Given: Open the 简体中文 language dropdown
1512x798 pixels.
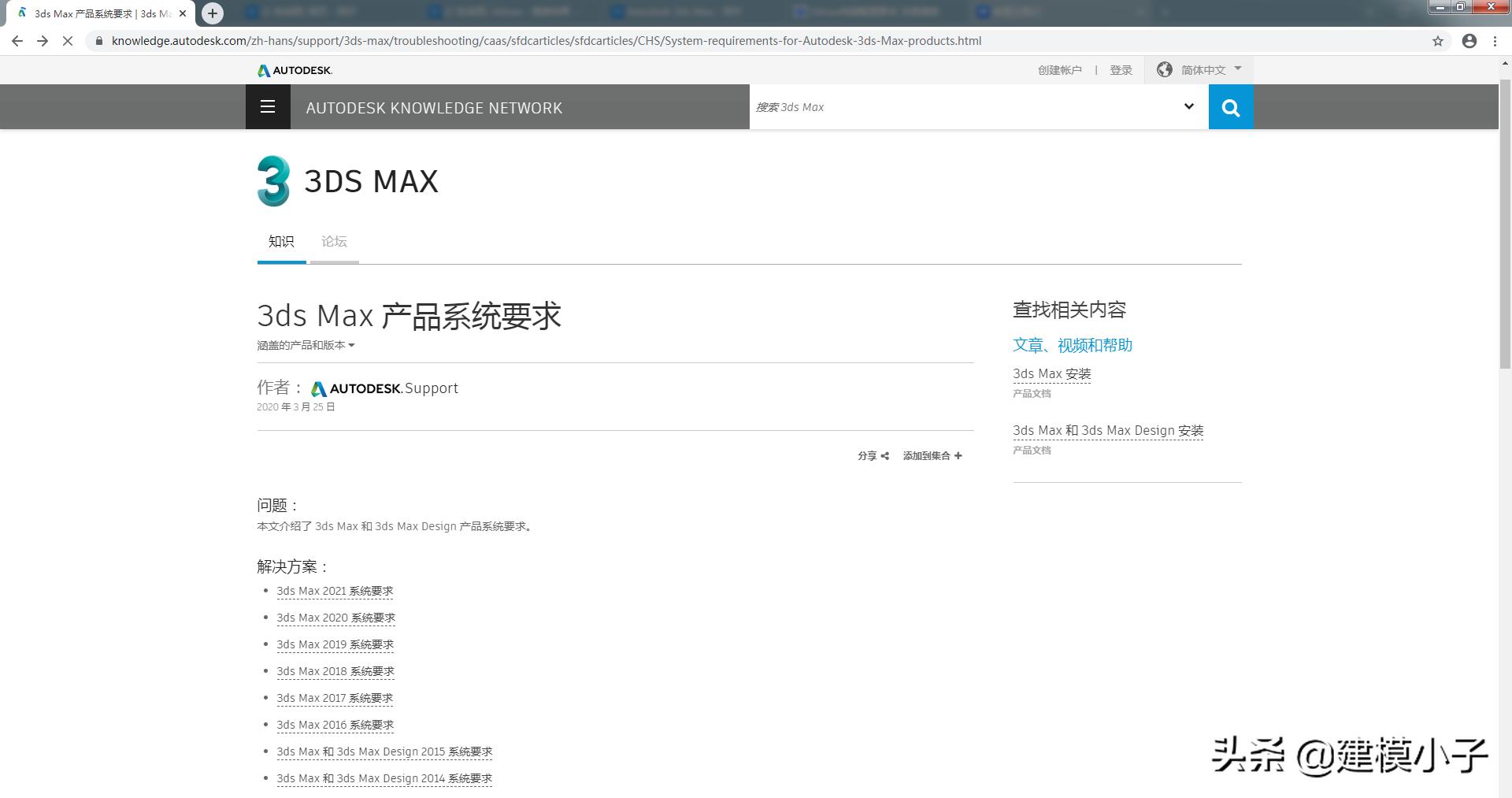Looking at the screenshot, I should point(1204,69).
